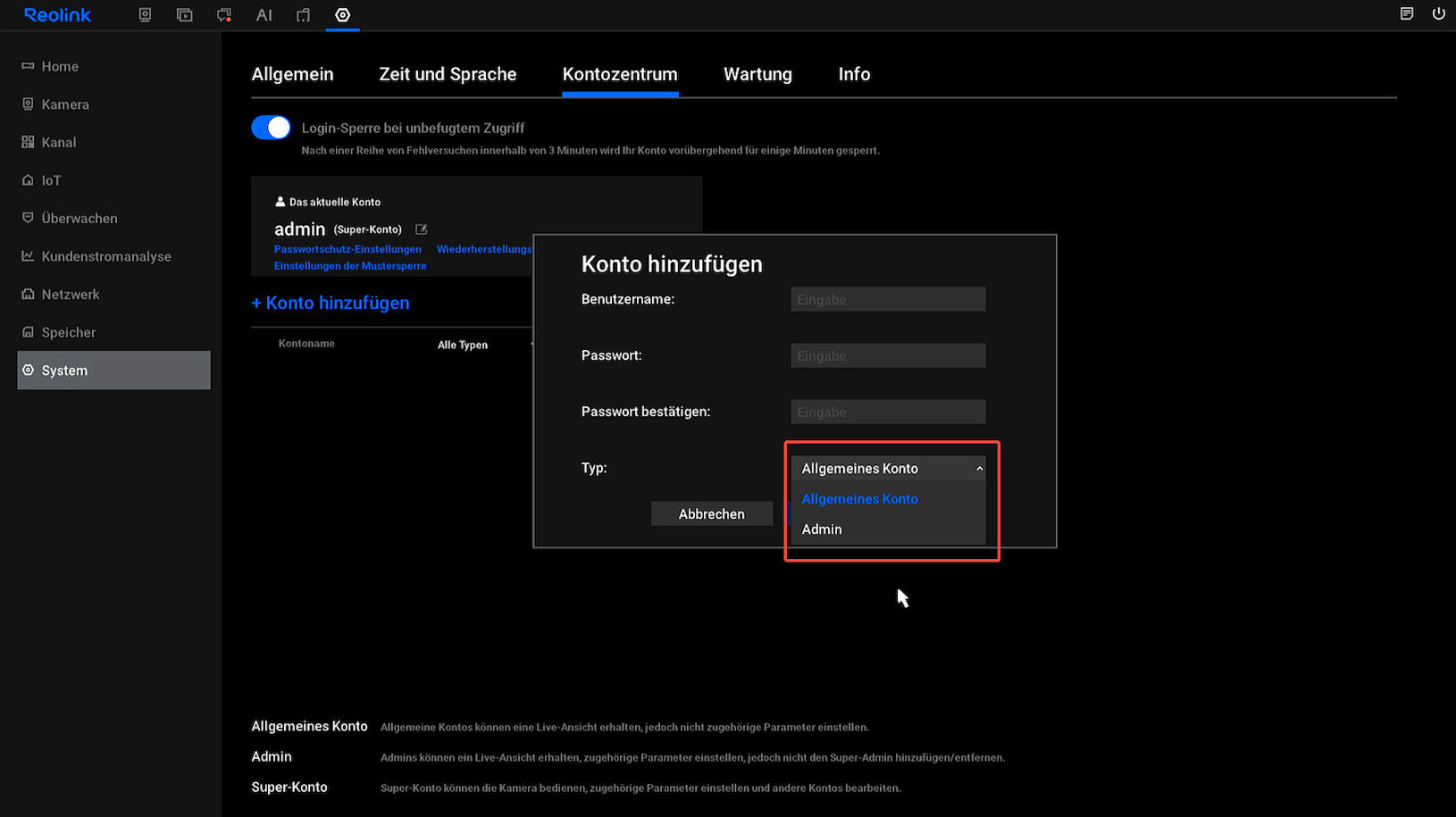Open the log/notes icon at top right
The image size is (1456, 817).
1407,13
